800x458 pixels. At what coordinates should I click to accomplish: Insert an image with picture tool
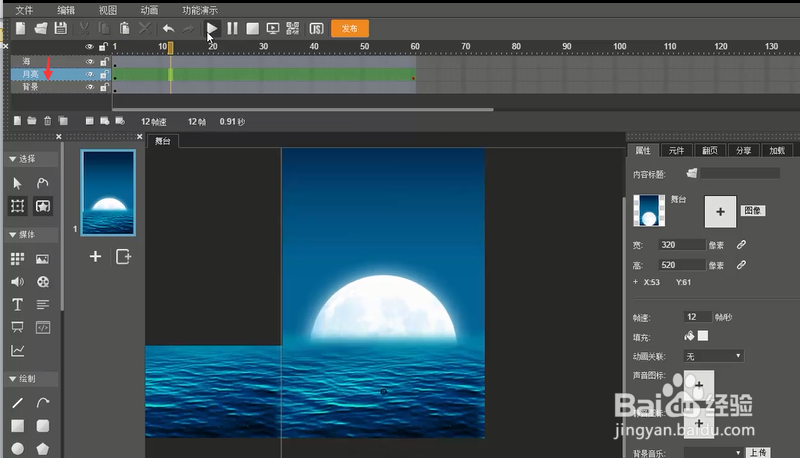click(x=43, y=259)
